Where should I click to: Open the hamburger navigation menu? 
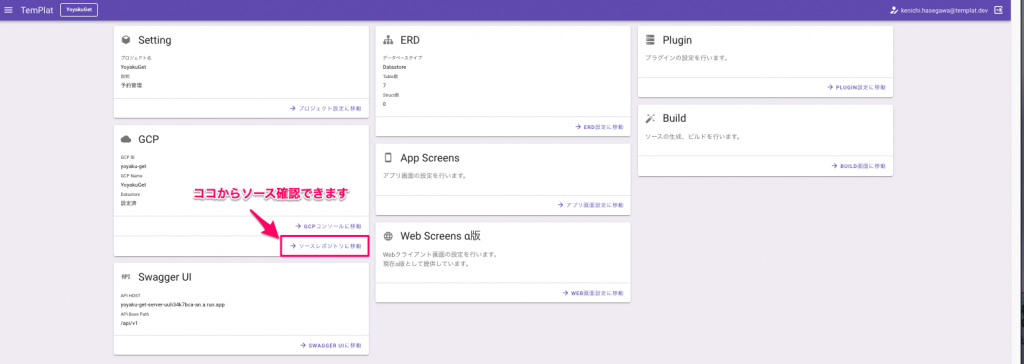8,10
